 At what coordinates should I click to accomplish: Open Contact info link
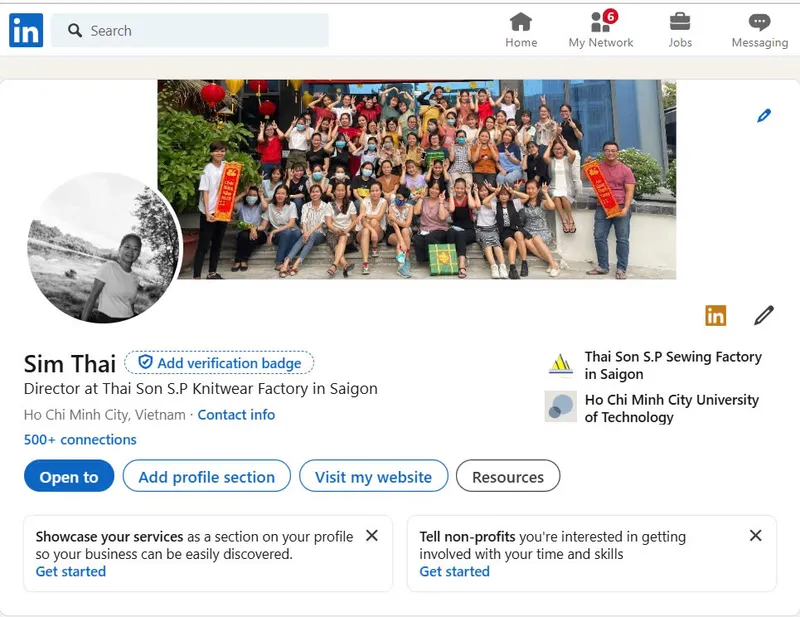236,415
